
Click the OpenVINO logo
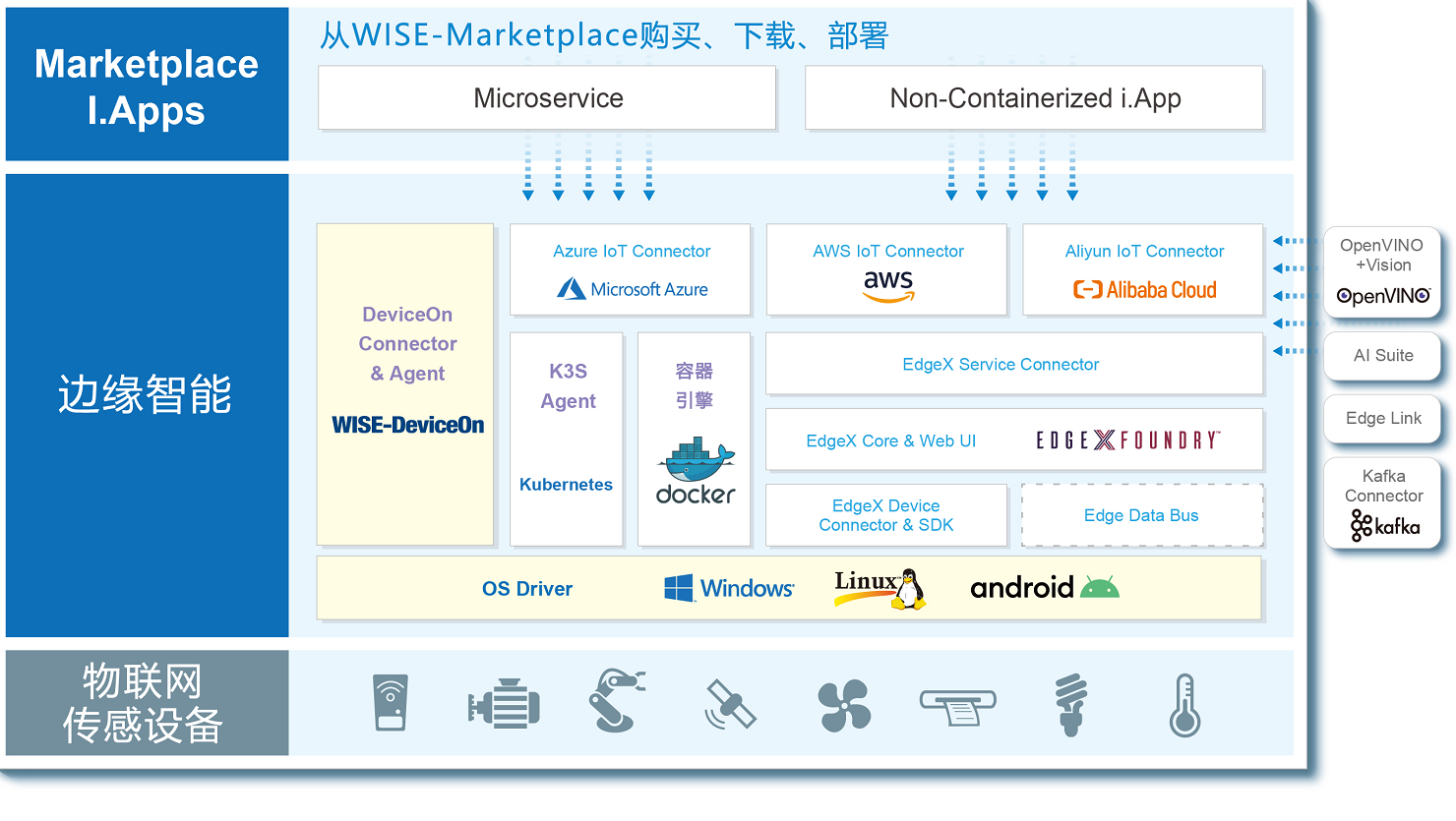pos(1383,296)
